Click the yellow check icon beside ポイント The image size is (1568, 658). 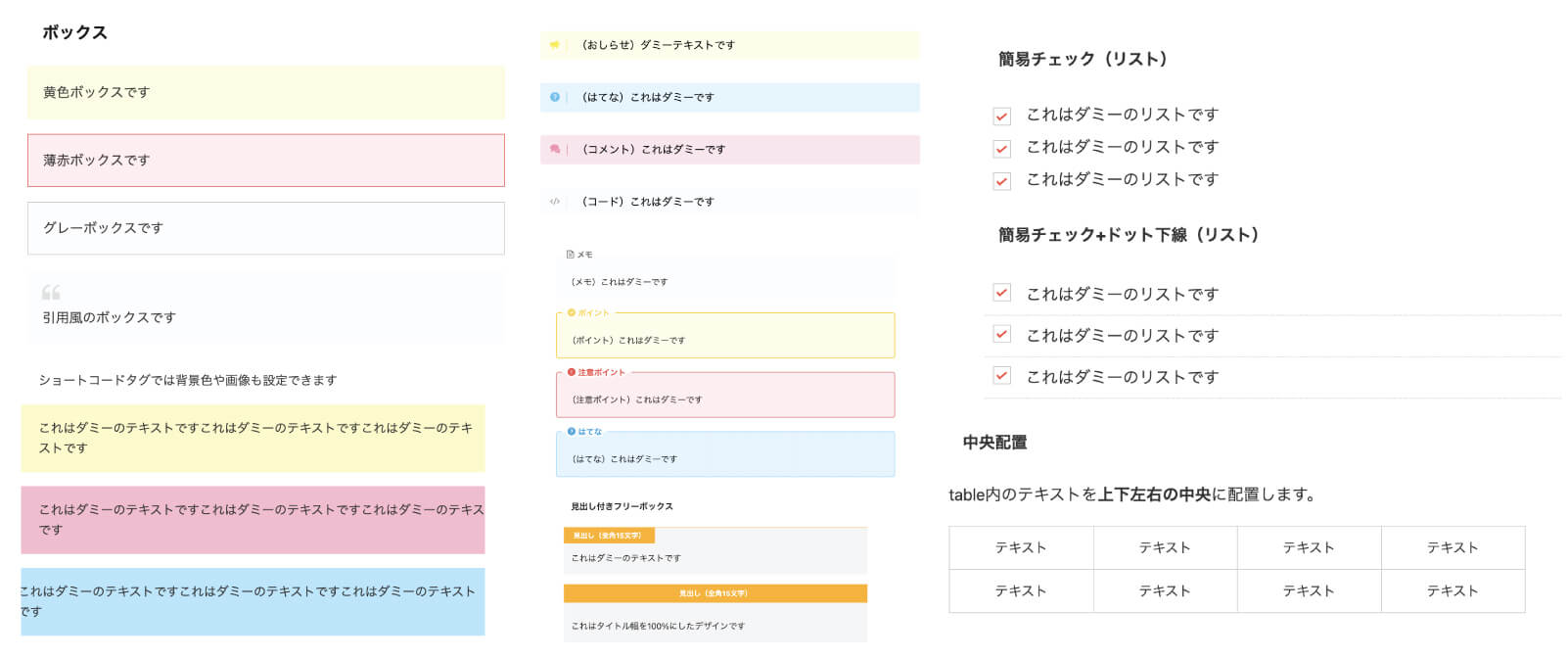[x=572, y=313]
